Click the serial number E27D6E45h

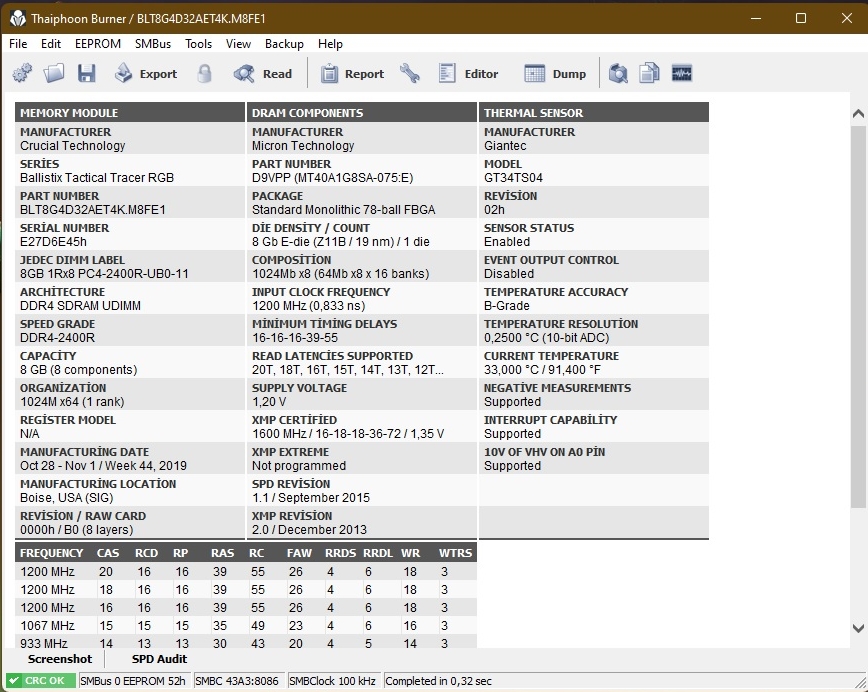(53, 242)
